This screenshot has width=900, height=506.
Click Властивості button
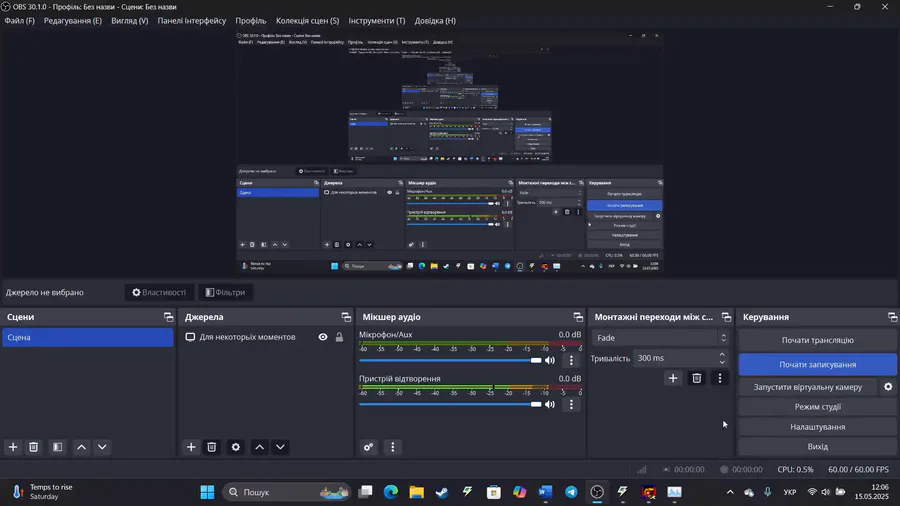tap(159, 293)
